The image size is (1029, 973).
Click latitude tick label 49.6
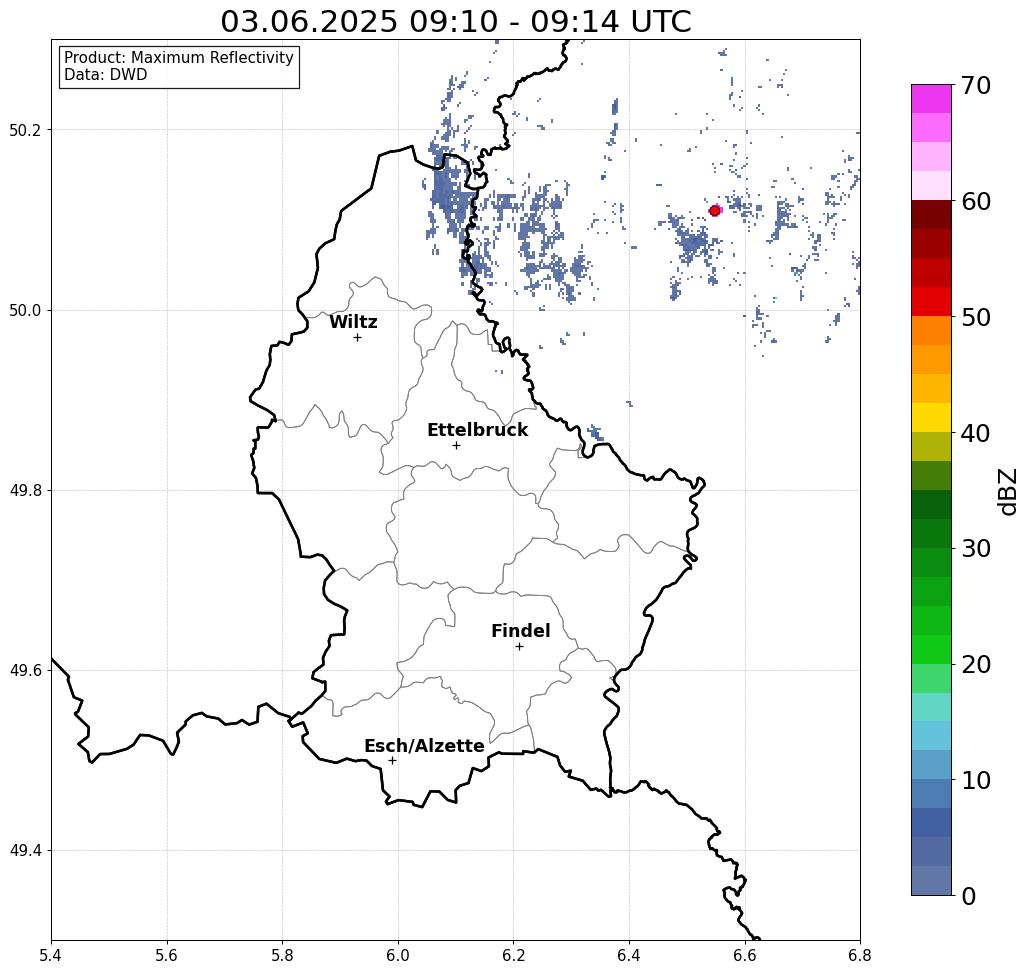(x=25, y=671)
